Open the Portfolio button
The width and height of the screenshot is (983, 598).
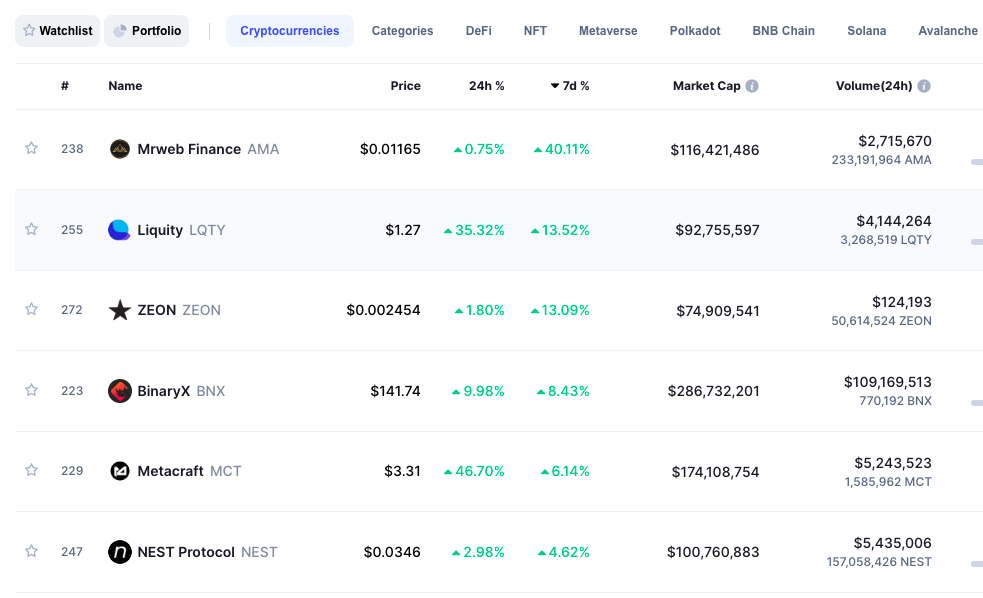[x=147, y=31]
